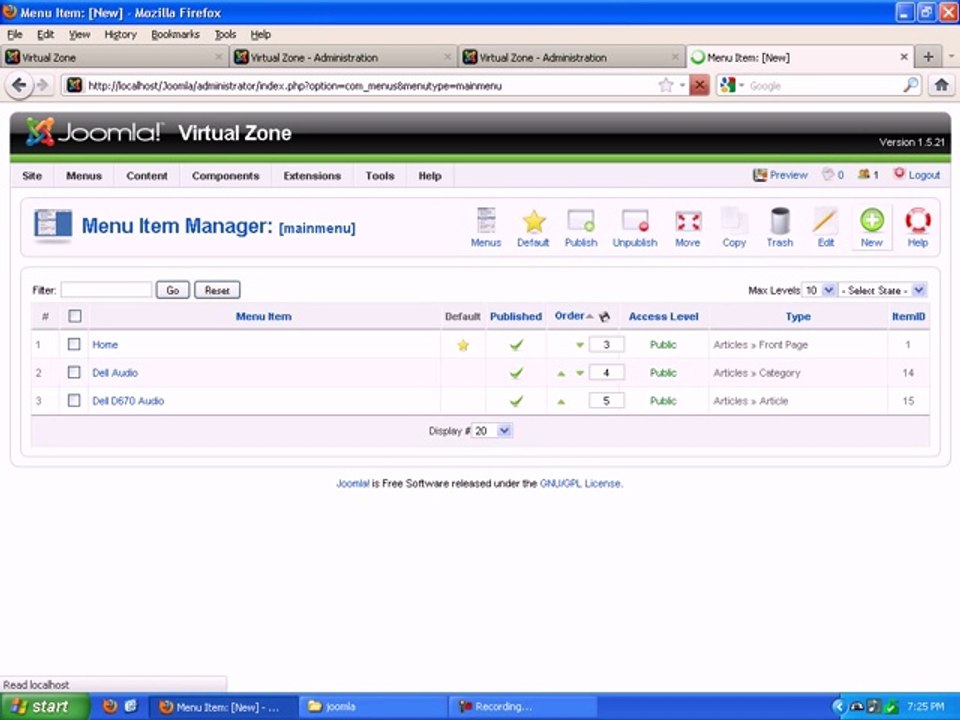Open a new tab with plus button

click(x=928, y=57)
